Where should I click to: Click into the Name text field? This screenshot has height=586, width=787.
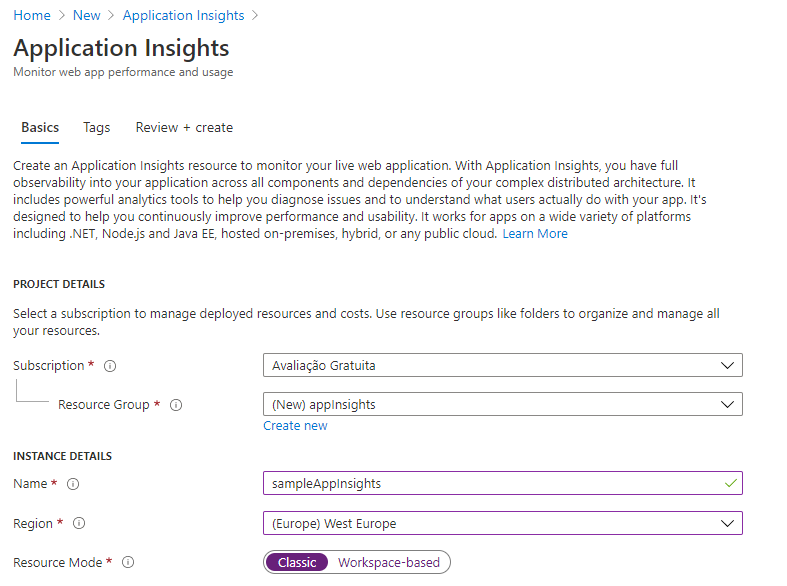click(x=490, y=483)
